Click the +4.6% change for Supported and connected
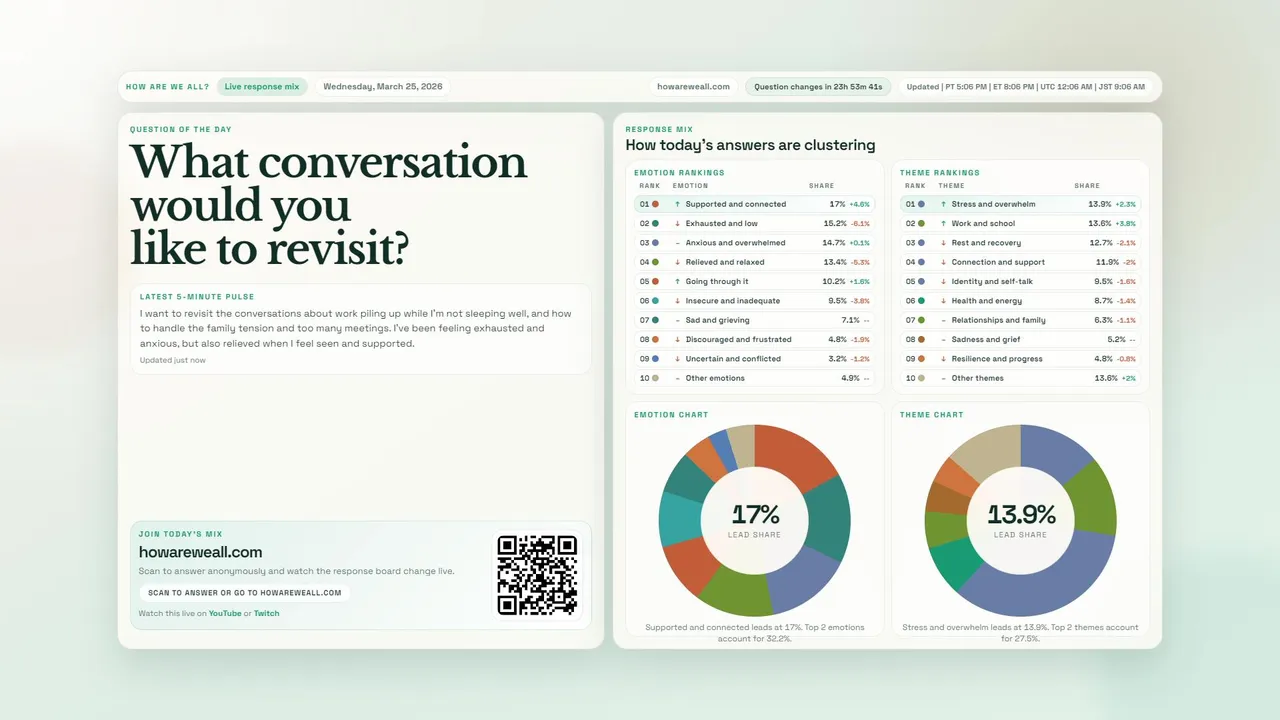1280x720 pixels. click(x=860, y=204)
